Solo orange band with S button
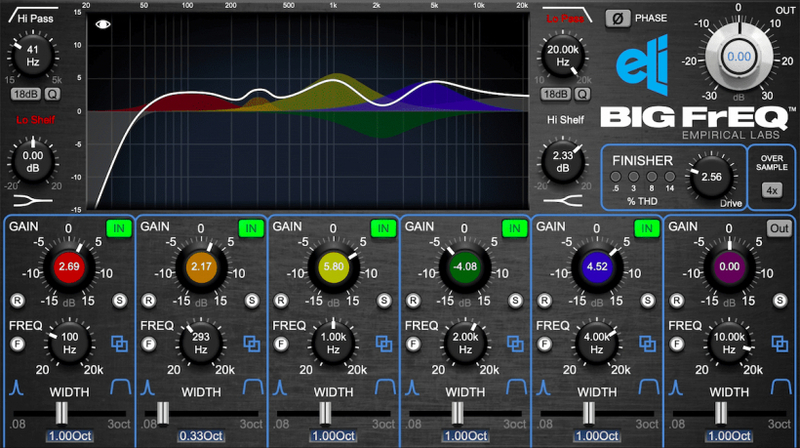 [x=252, y=301]
